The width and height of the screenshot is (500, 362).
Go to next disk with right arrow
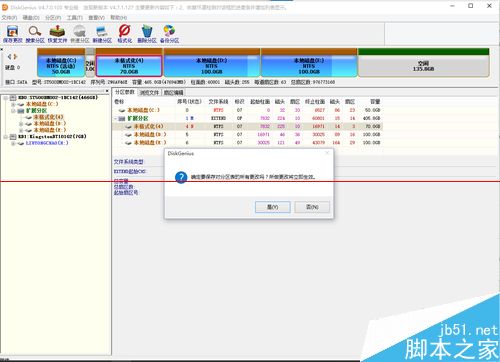(x=15, y=57)
